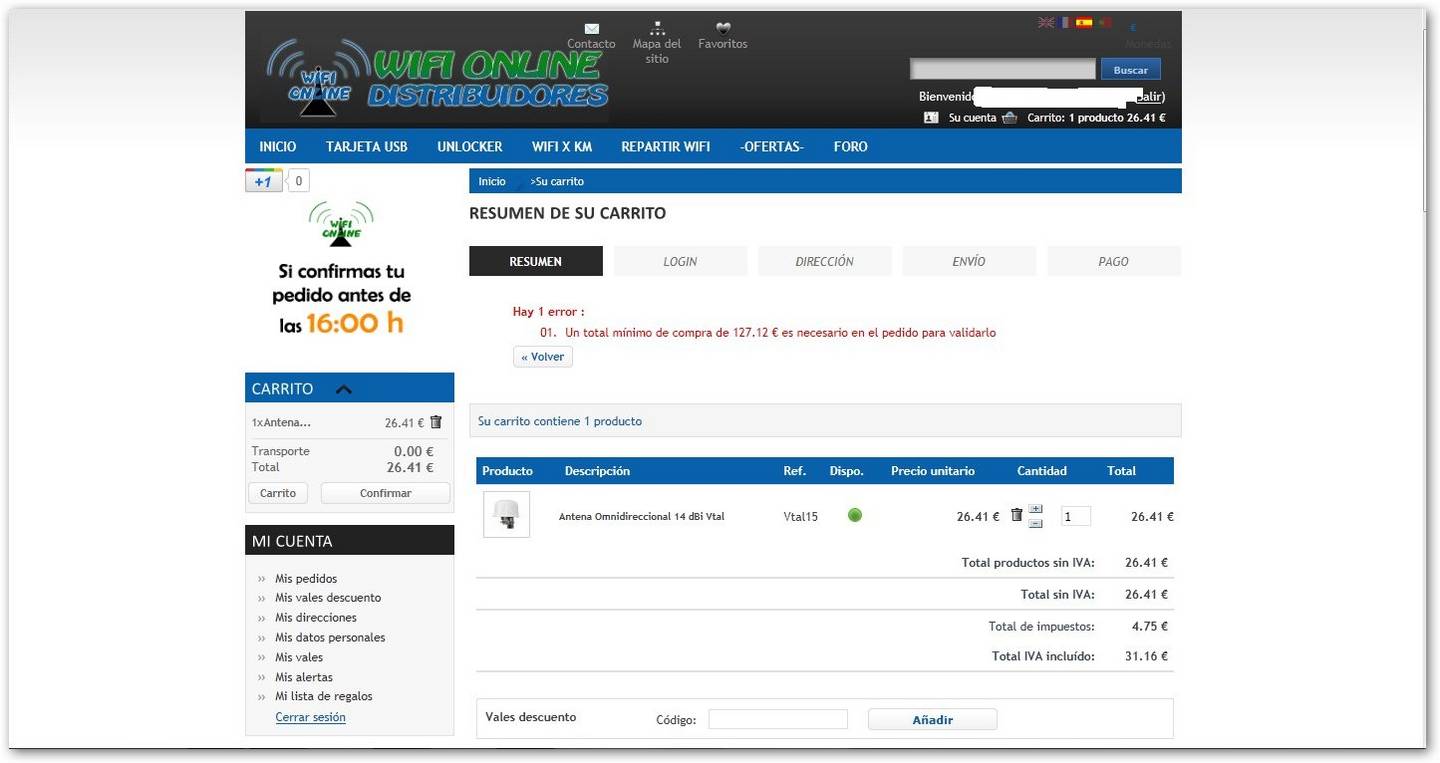Open the TARJETA USB menu
This screenshot has height=763, width=1440.
367,146
